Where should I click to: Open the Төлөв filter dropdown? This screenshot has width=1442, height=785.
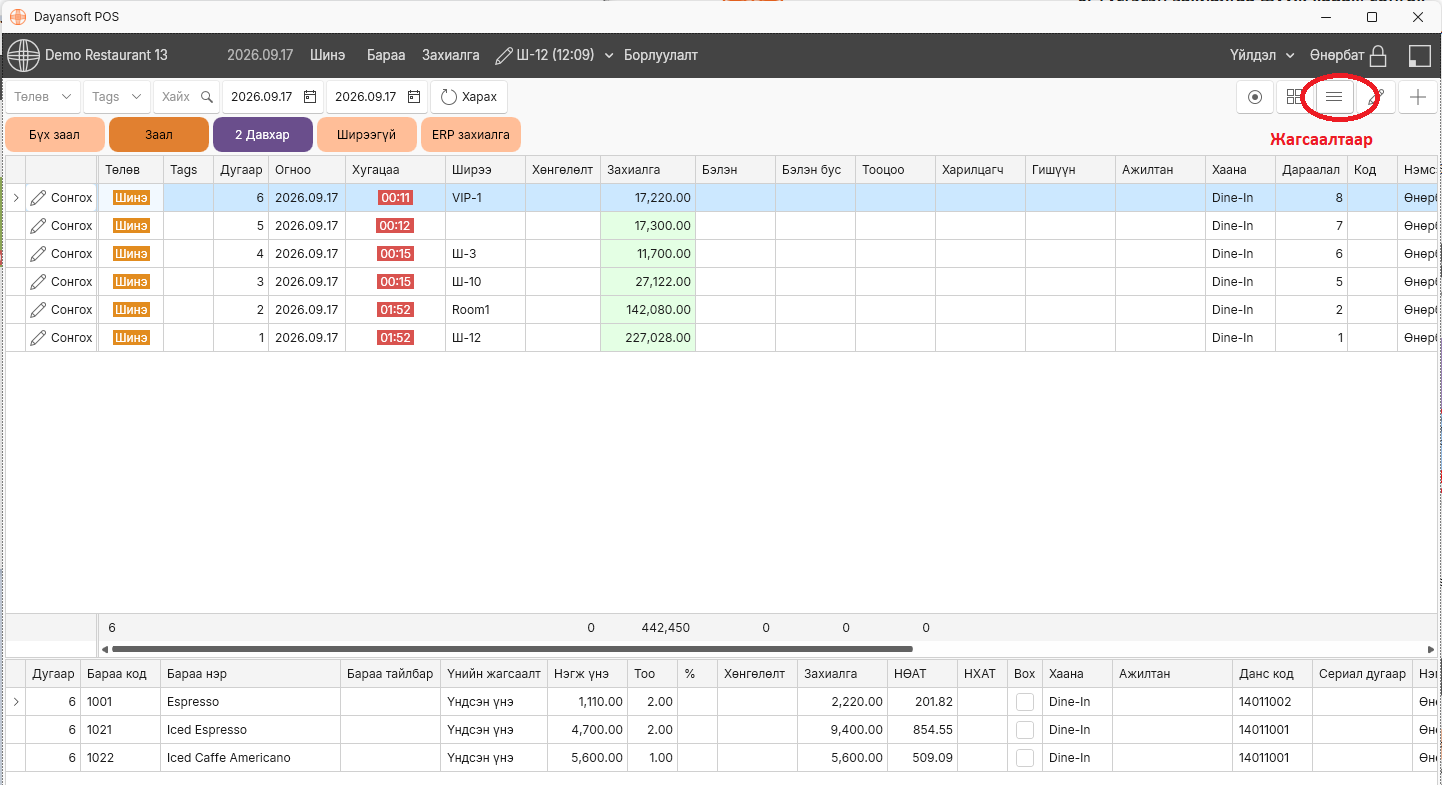tap(43, 97)
